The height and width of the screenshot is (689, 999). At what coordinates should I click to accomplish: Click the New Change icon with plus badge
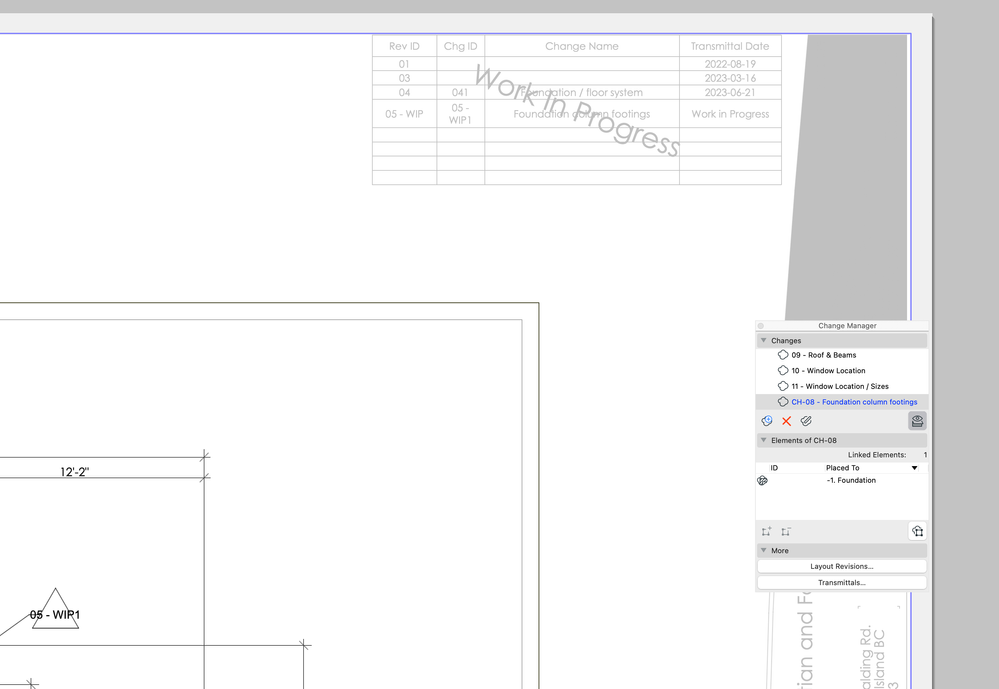coord(767,421)
